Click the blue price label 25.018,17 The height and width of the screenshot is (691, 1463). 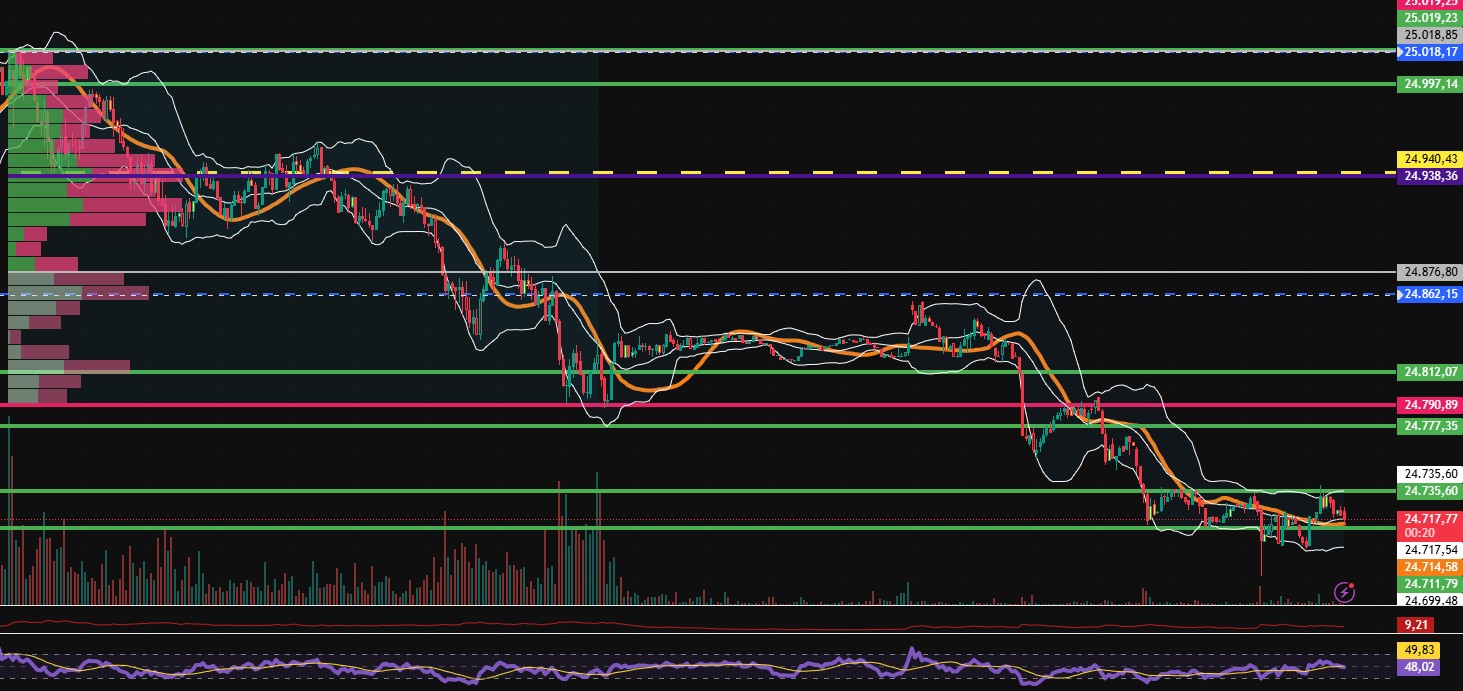coord(1429,53)
